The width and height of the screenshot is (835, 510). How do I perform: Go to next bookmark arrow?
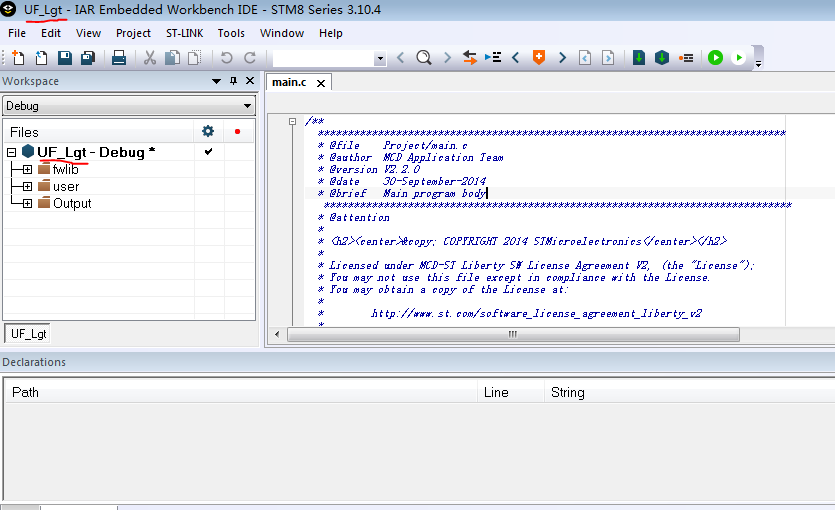click(562, 57)
